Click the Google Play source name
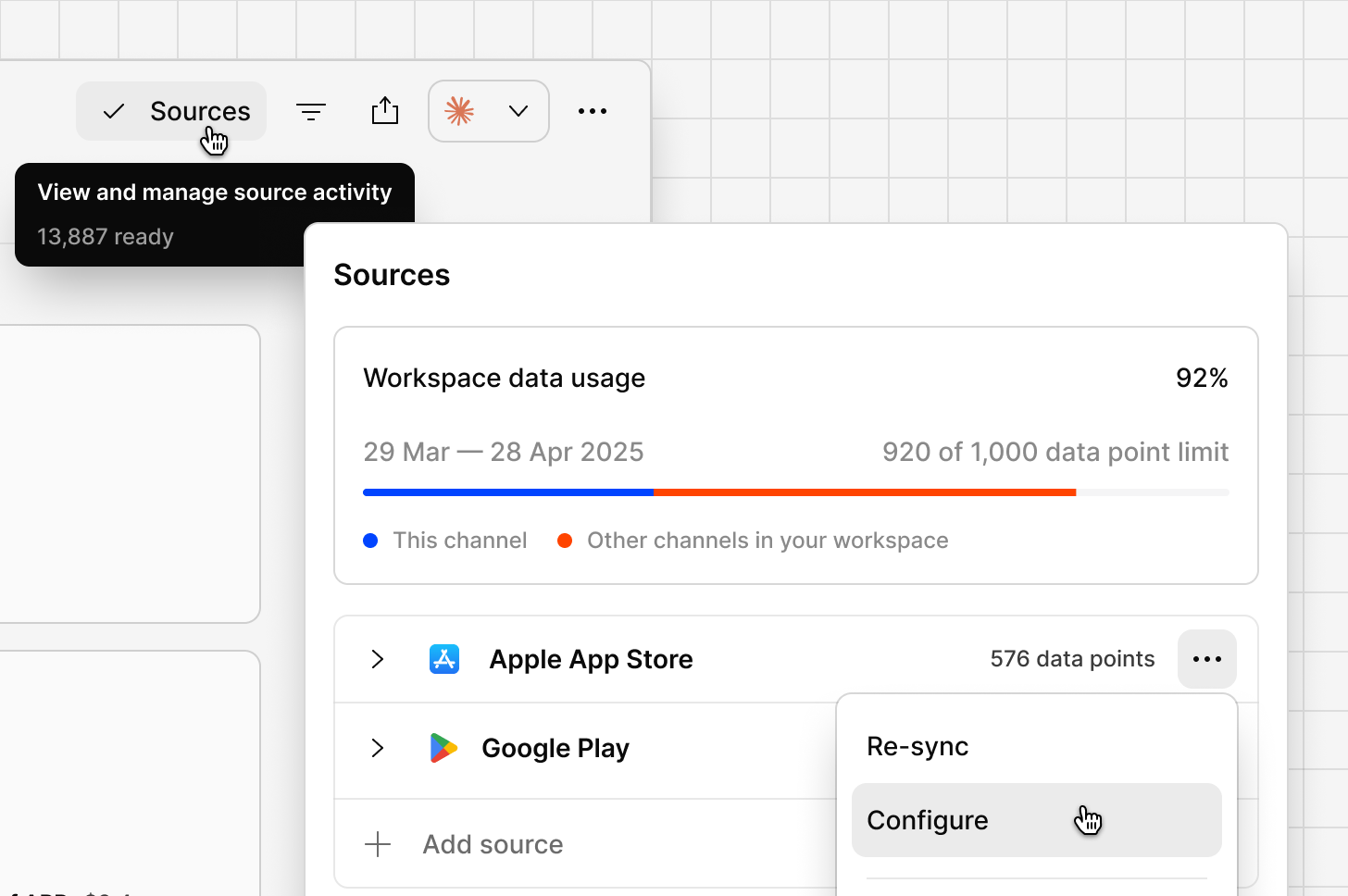 [555, 748]
